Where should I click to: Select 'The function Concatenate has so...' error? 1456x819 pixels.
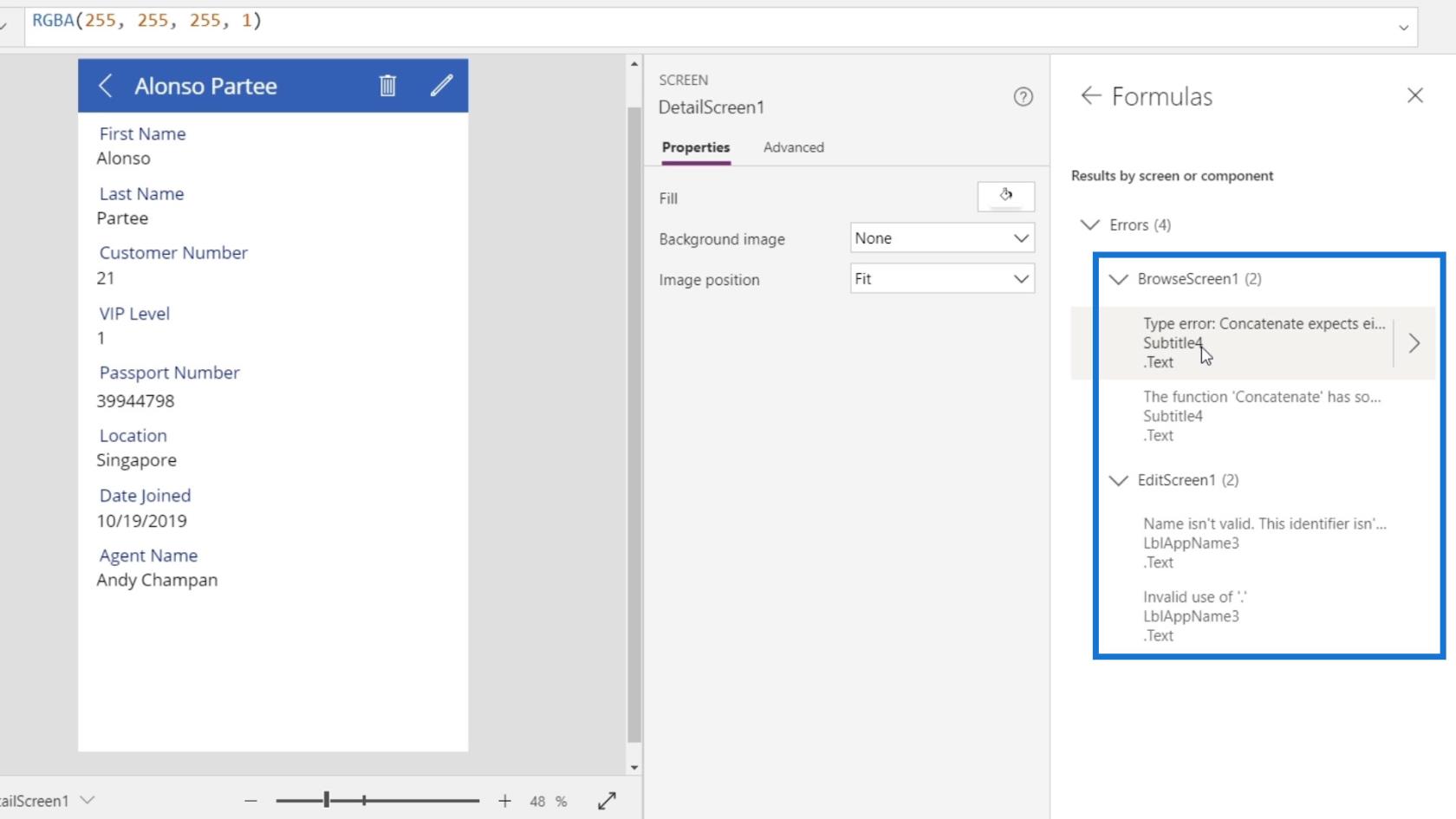pyautogui.click(x=1262, y=416)
